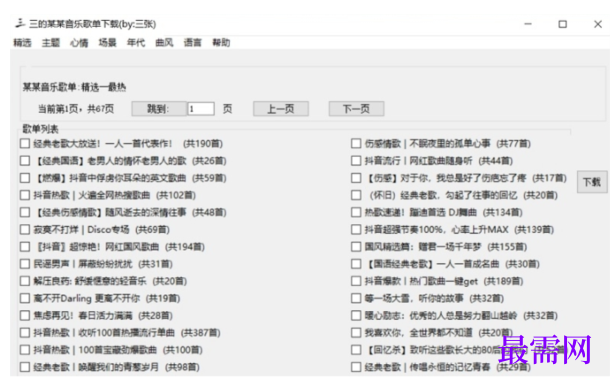
Task: Check 焦虑再见!春日活力满满 playlist
Action: 25,316
